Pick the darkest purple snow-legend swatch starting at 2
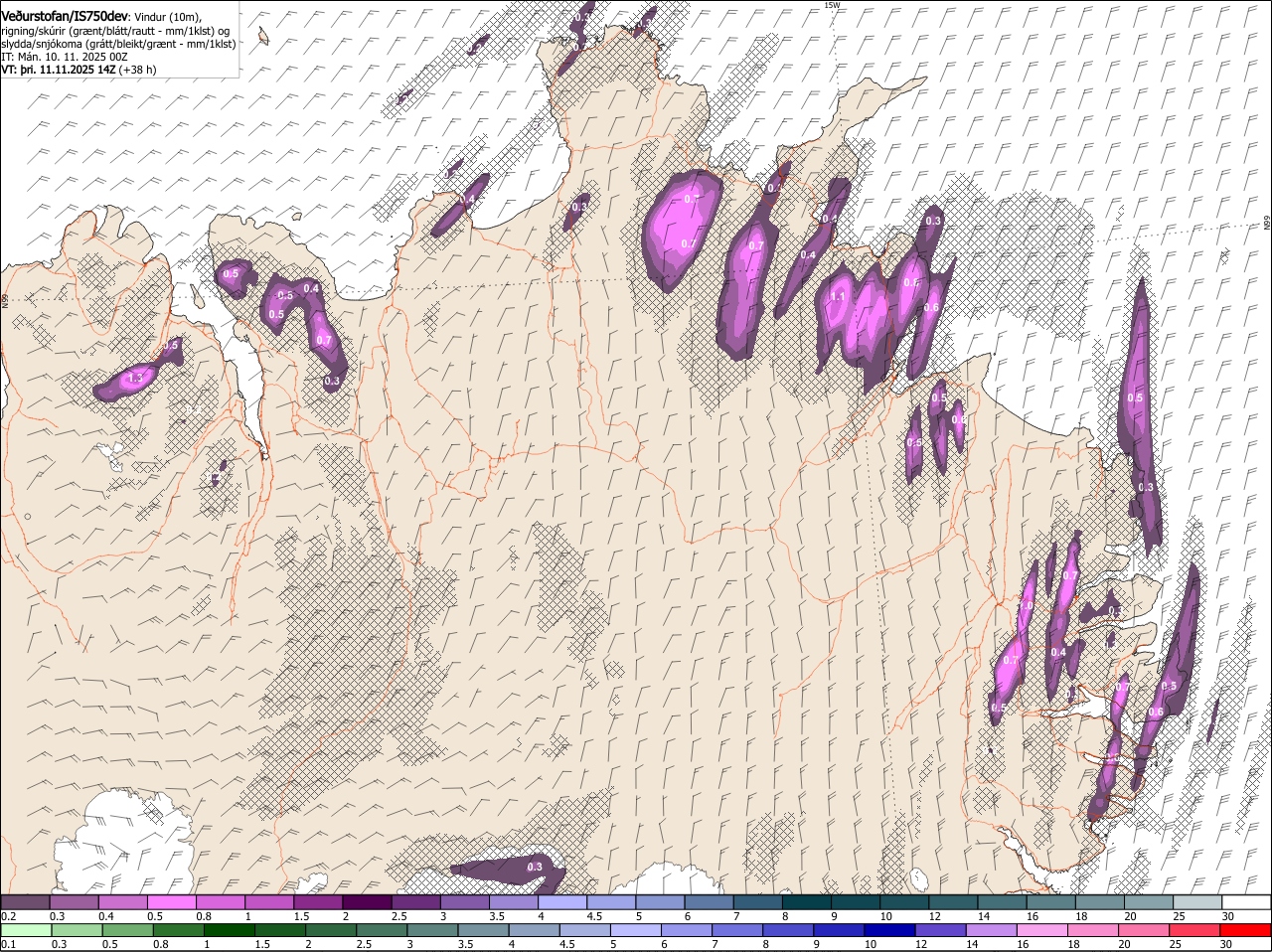 [x=367, y=901]
